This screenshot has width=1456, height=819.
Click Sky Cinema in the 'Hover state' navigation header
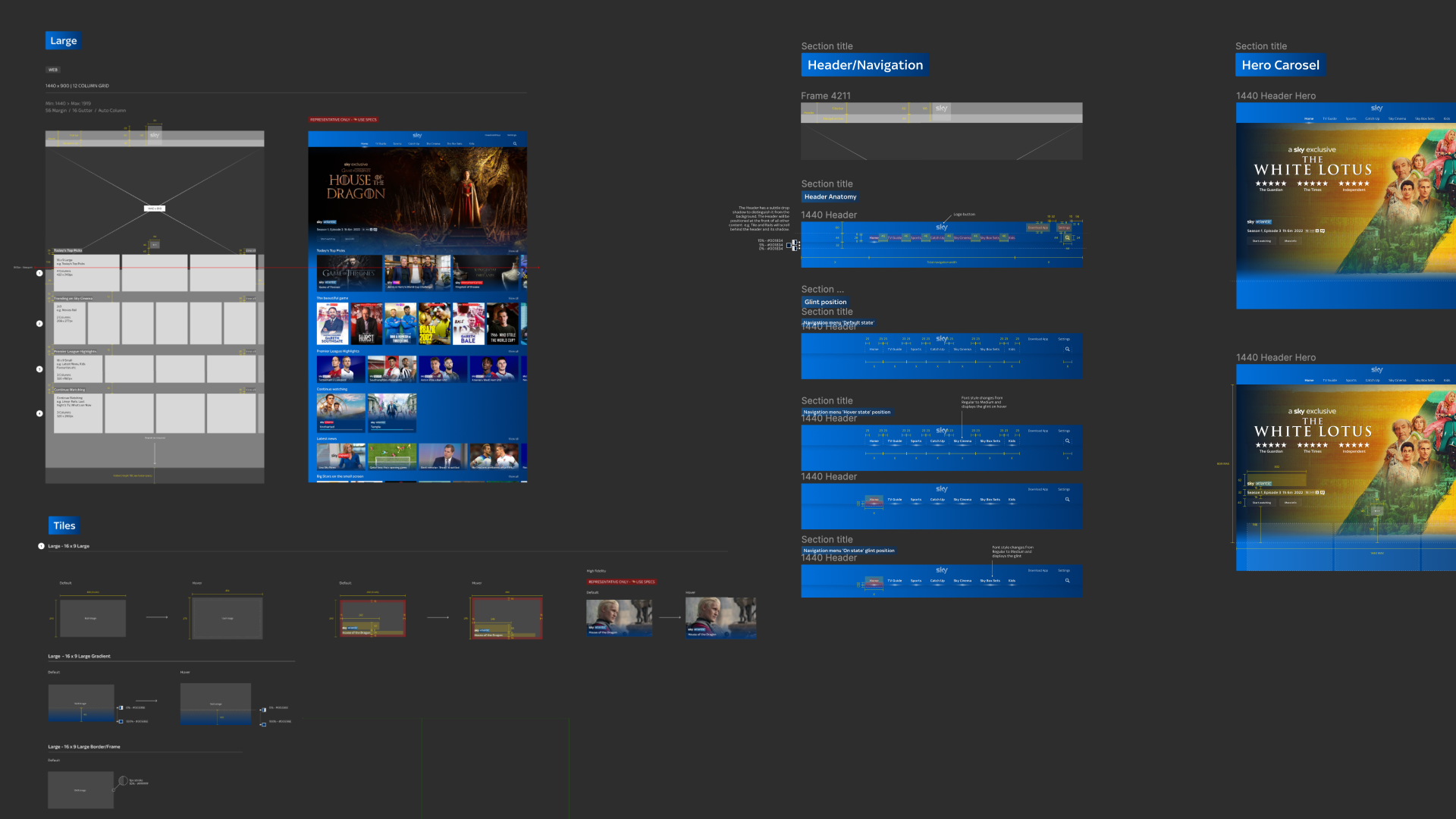tap(962, 441)
